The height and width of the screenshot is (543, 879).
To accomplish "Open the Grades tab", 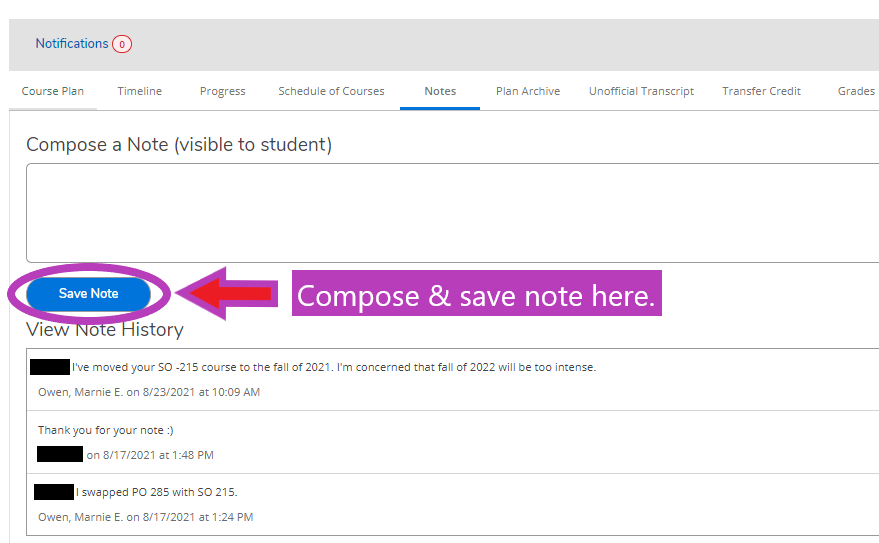I will click(856, 91).
